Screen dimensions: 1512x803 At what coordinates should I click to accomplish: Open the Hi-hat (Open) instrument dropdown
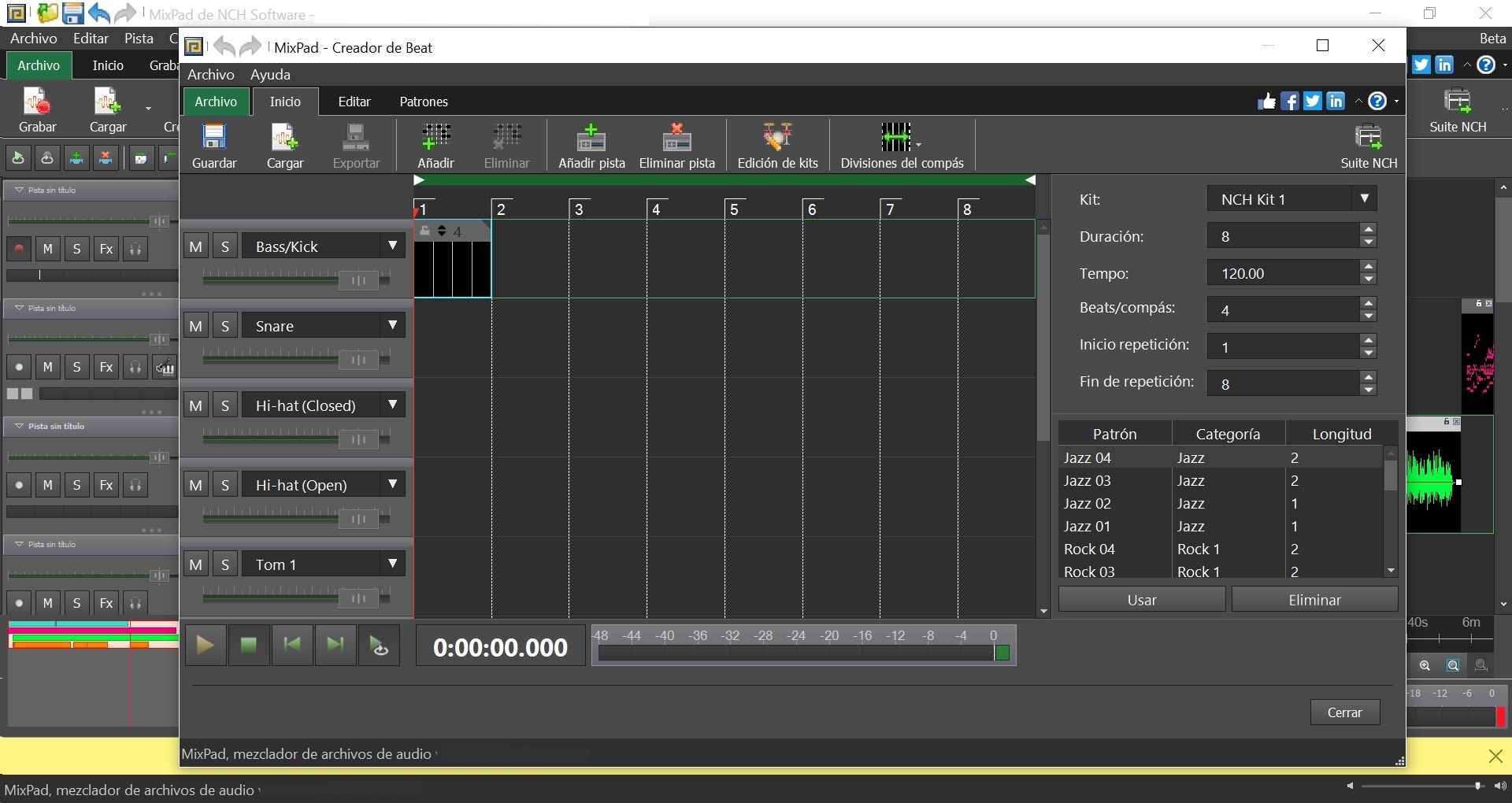tap(393, 484)
